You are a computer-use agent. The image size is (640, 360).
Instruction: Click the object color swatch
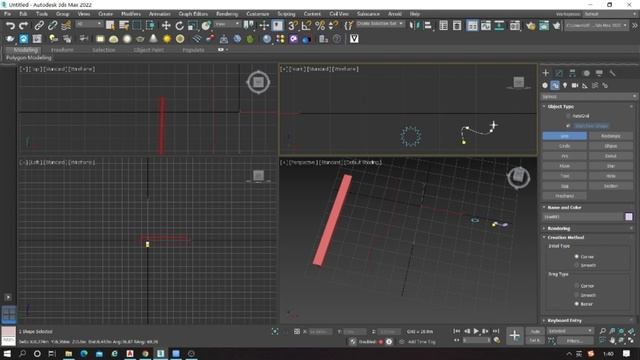(x=629, y=217)
